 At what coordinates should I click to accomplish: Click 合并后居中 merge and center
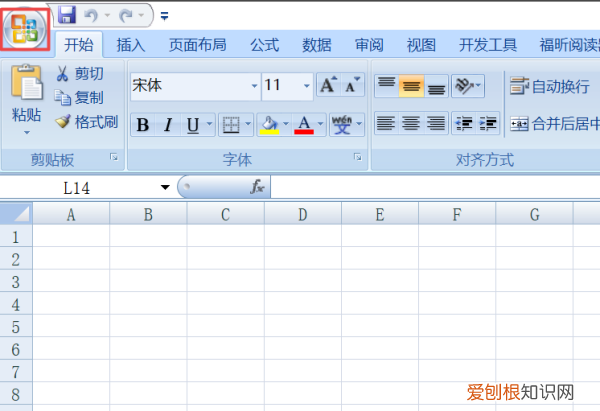coord(554,124)
